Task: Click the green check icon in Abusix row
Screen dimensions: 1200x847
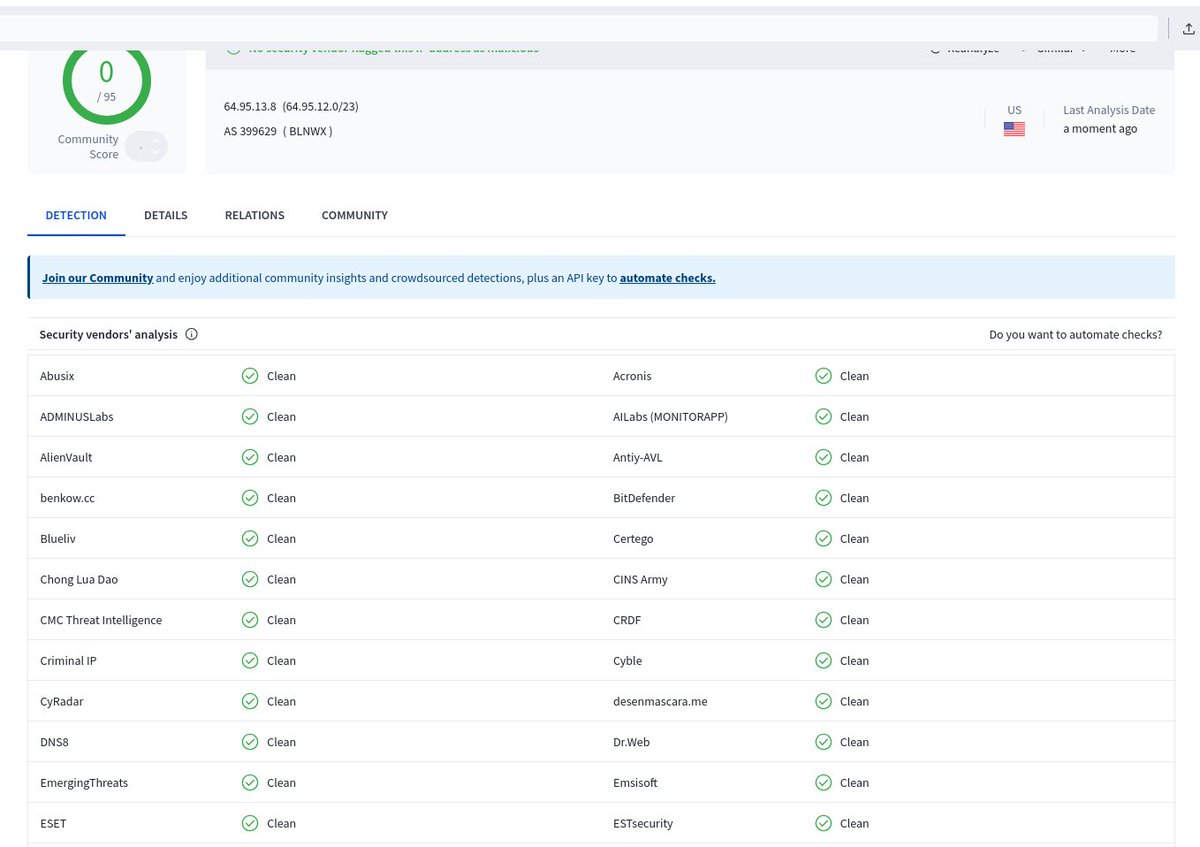Action: click(250, 376)
